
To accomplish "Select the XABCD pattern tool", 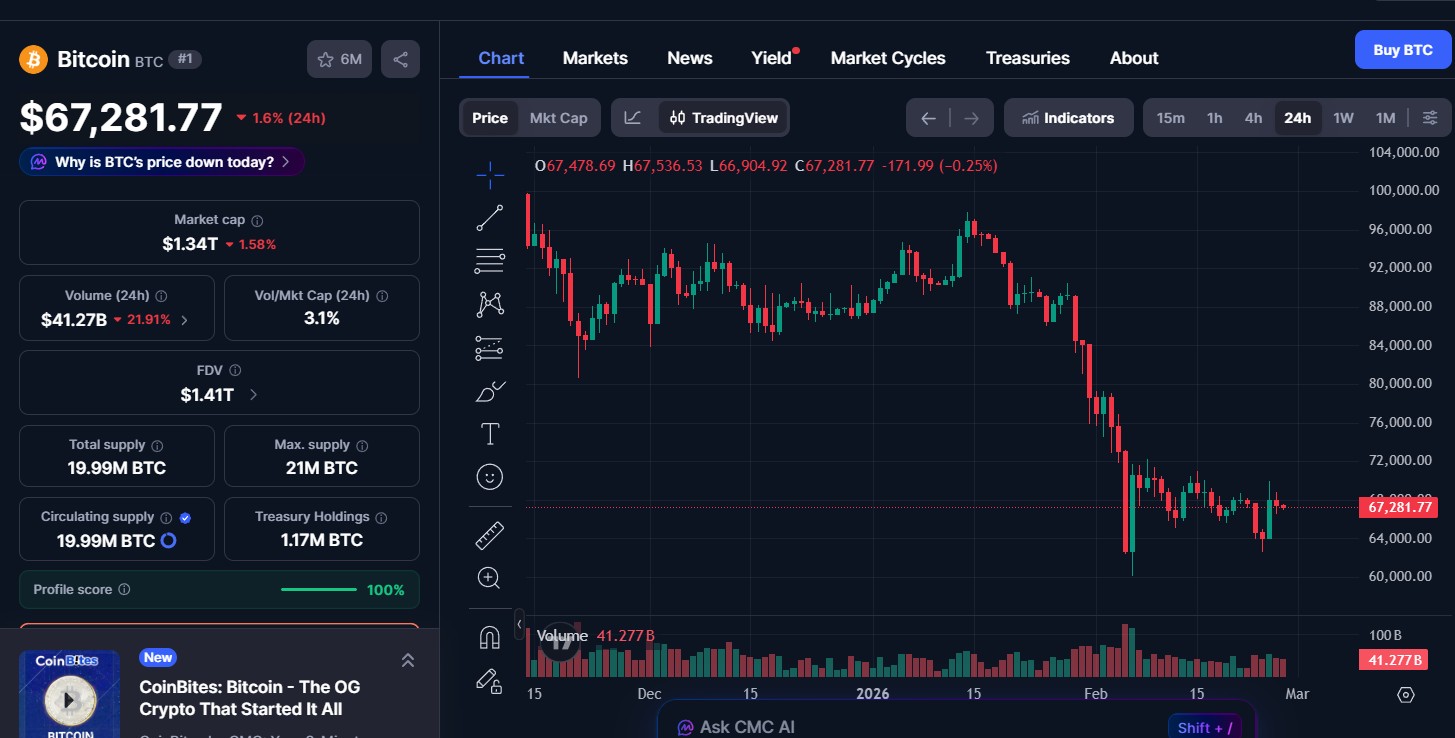I will tap(490, 303).
